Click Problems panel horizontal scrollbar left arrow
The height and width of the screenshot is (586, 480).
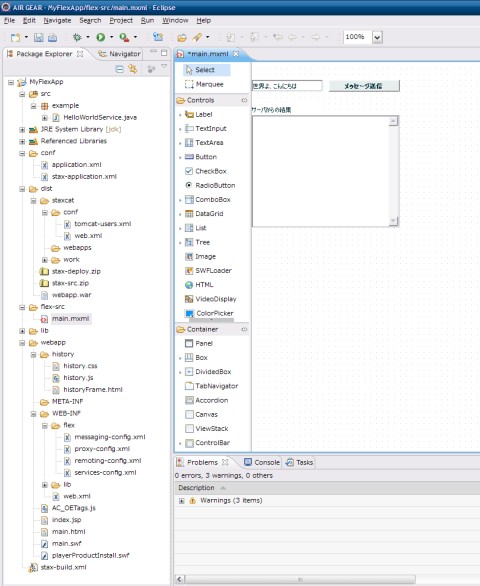pyautogui.click(x=179, y=579)
